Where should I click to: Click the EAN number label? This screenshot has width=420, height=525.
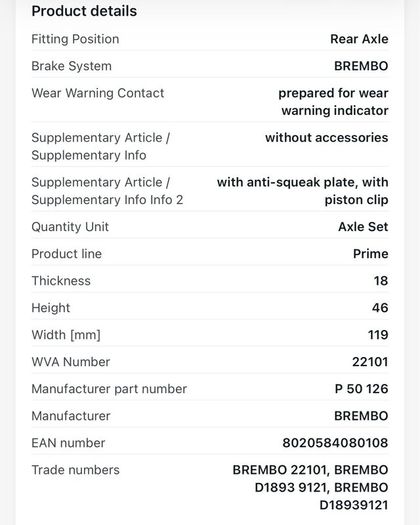pyautogui.click(x=68, y=443)
